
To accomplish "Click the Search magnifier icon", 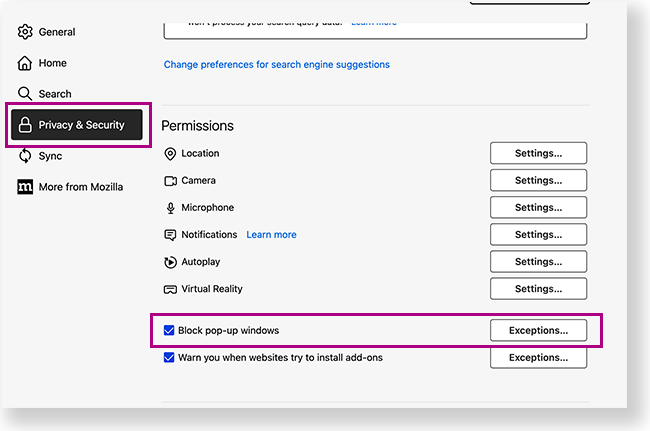I will [25, 94].
